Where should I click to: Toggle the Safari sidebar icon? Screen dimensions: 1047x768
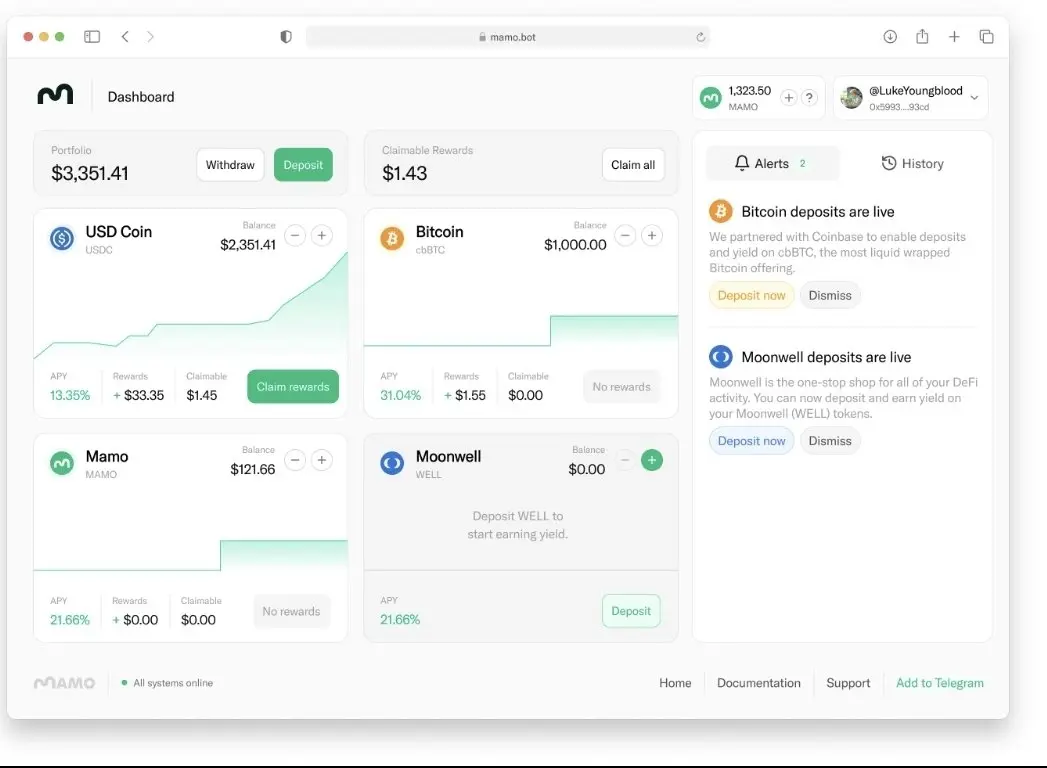(x=92, y=37)
